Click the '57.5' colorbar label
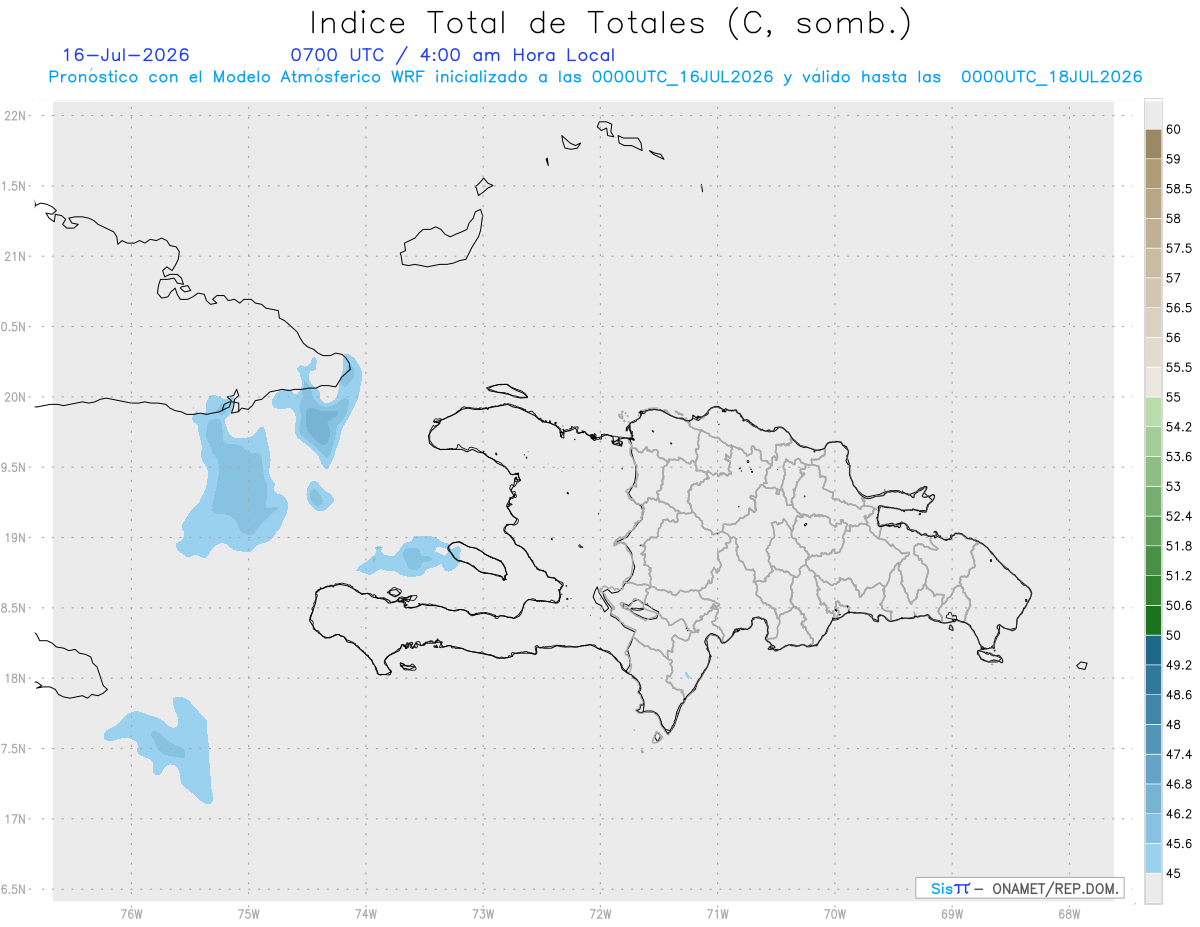This screenshot has height=927, width=1200. coord(1178,248)
